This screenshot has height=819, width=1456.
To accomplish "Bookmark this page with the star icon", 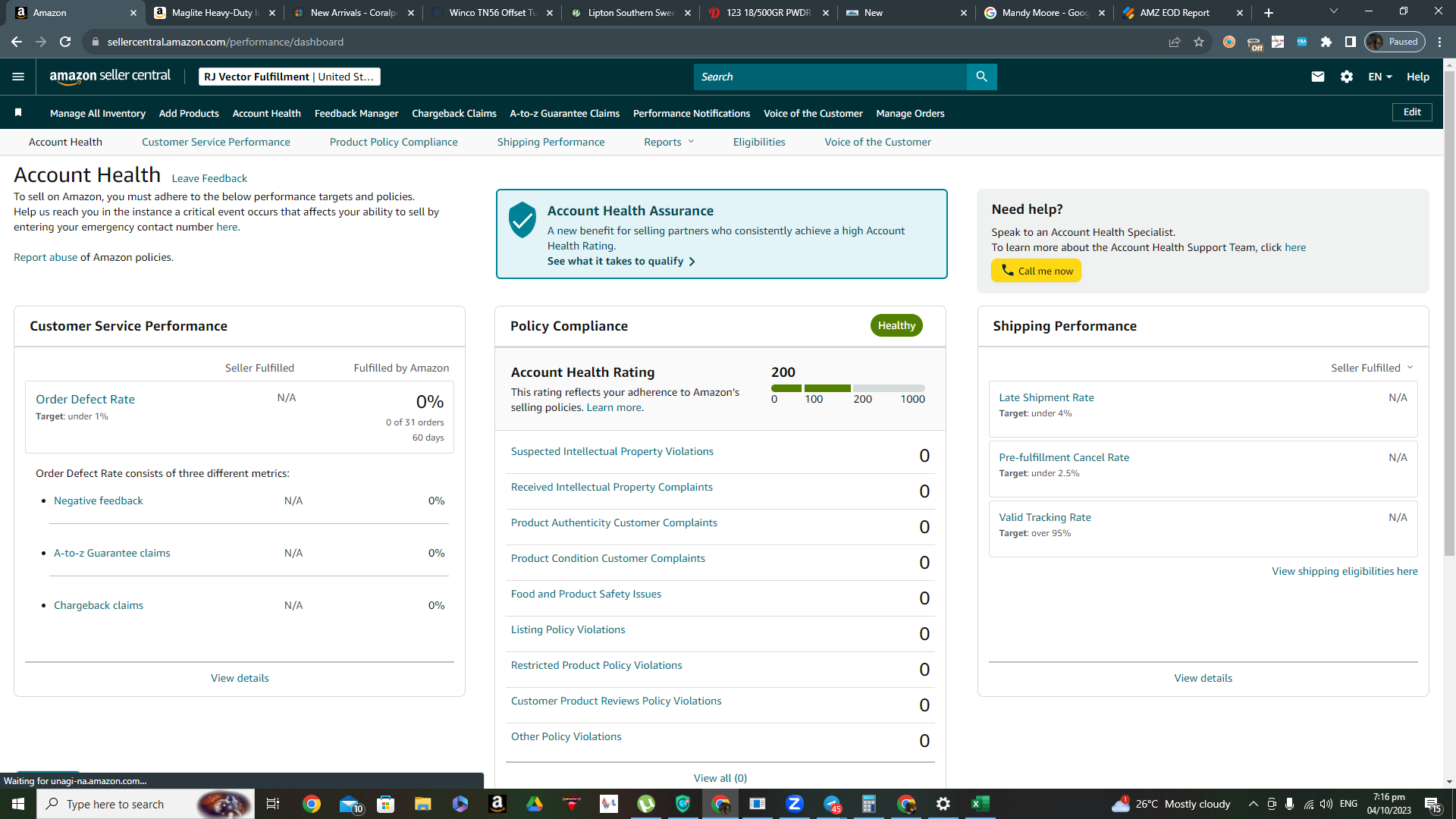I will (1199, 42).
